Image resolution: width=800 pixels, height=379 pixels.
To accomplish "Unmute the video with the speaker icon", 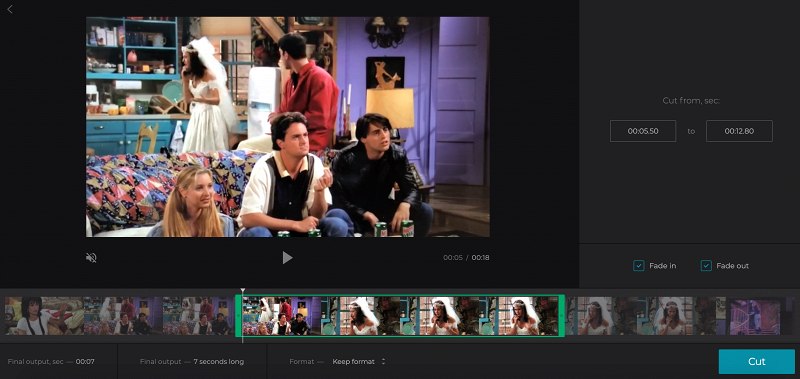I will tap(91, 258).
